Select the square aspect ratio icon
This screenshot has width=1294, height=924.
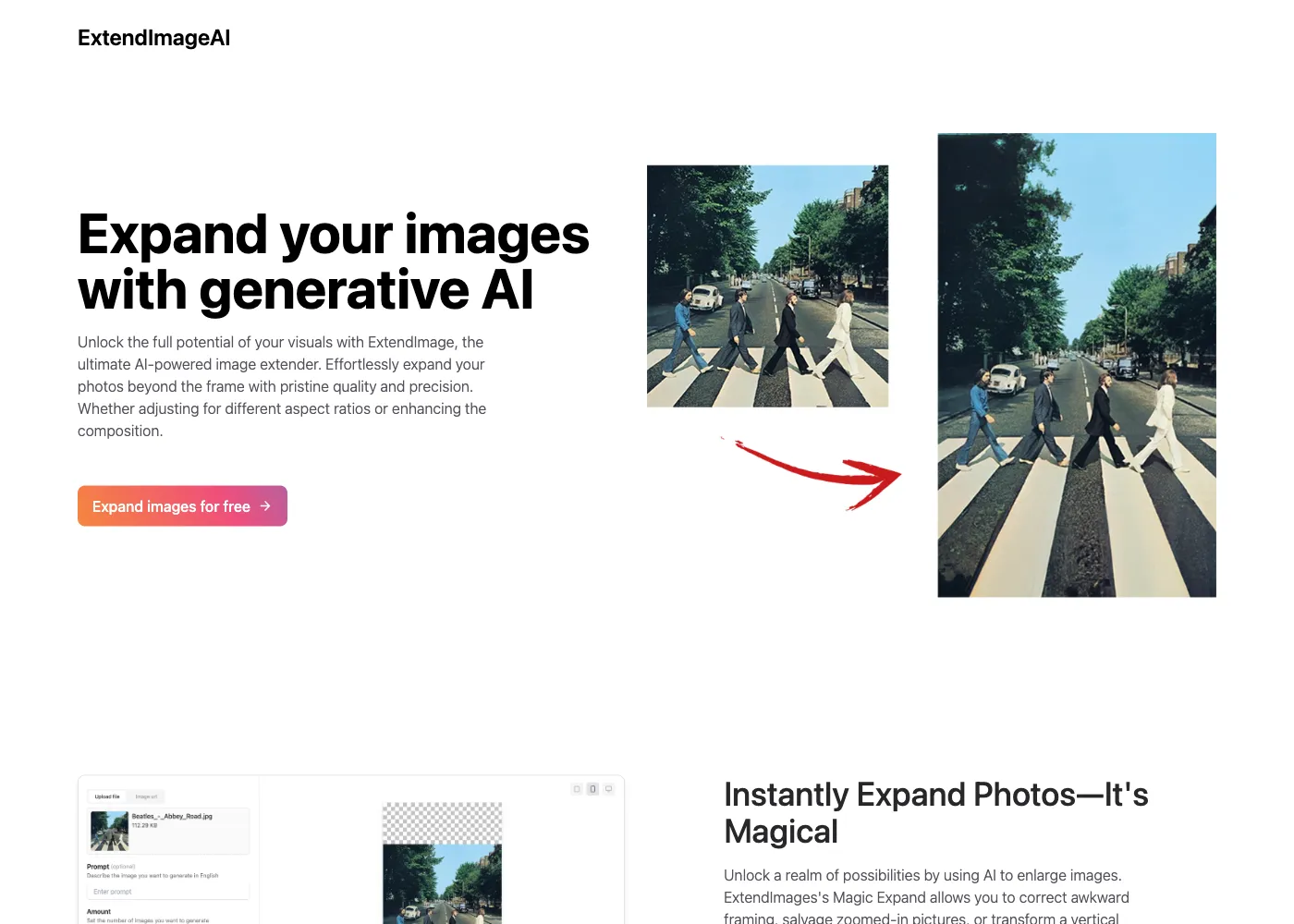click(x=577, y=789)
